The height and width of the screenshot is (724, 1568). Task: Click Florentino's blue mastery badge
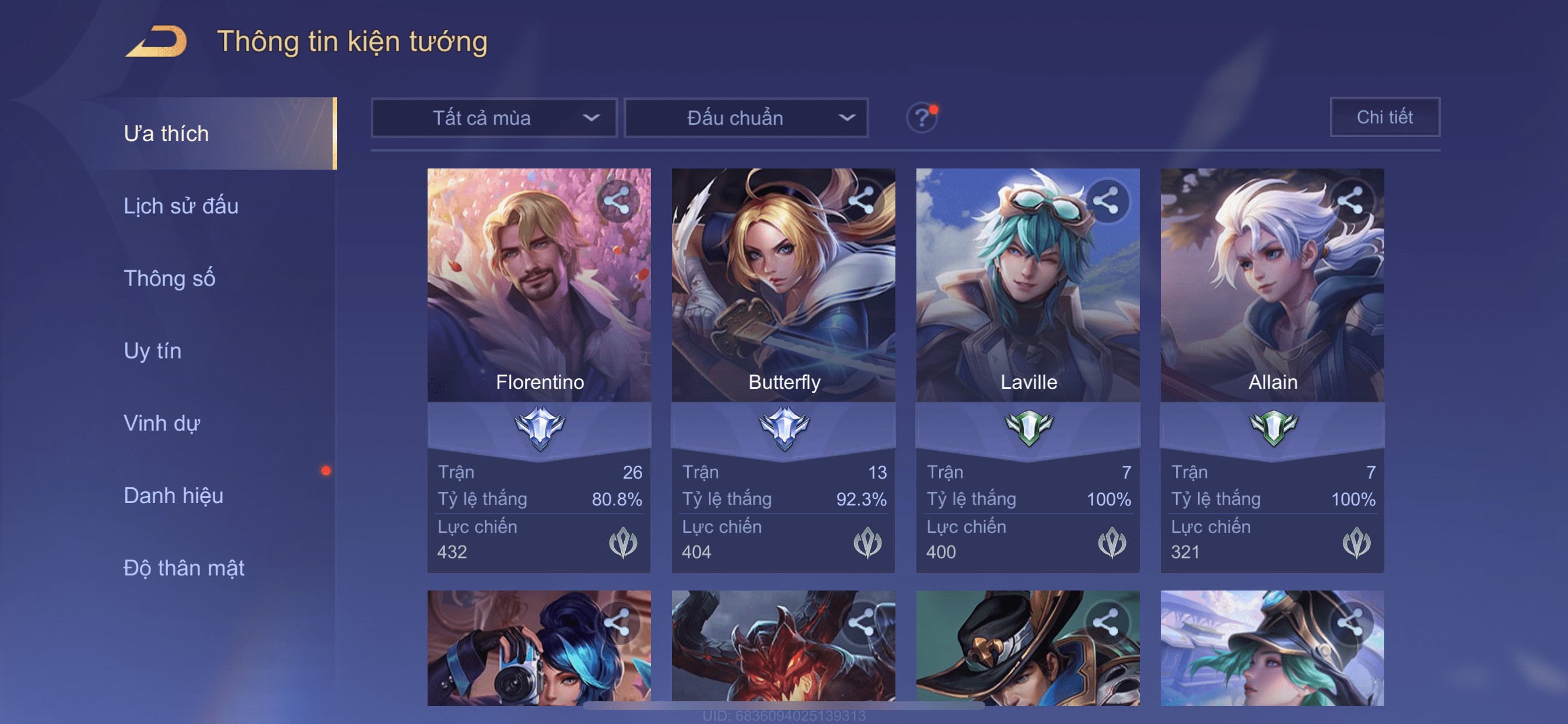coord(540,428)
